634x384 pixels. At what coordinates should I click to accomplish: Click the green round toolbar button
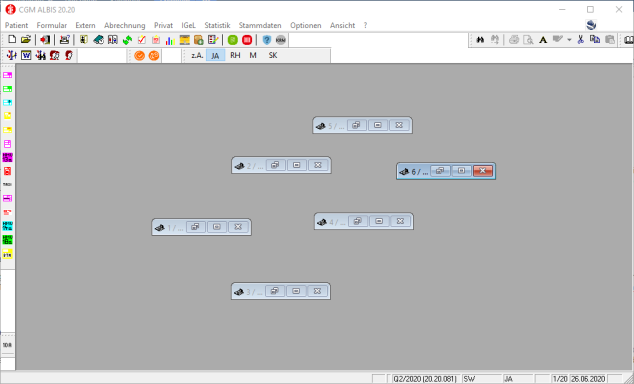click(232, 40)
